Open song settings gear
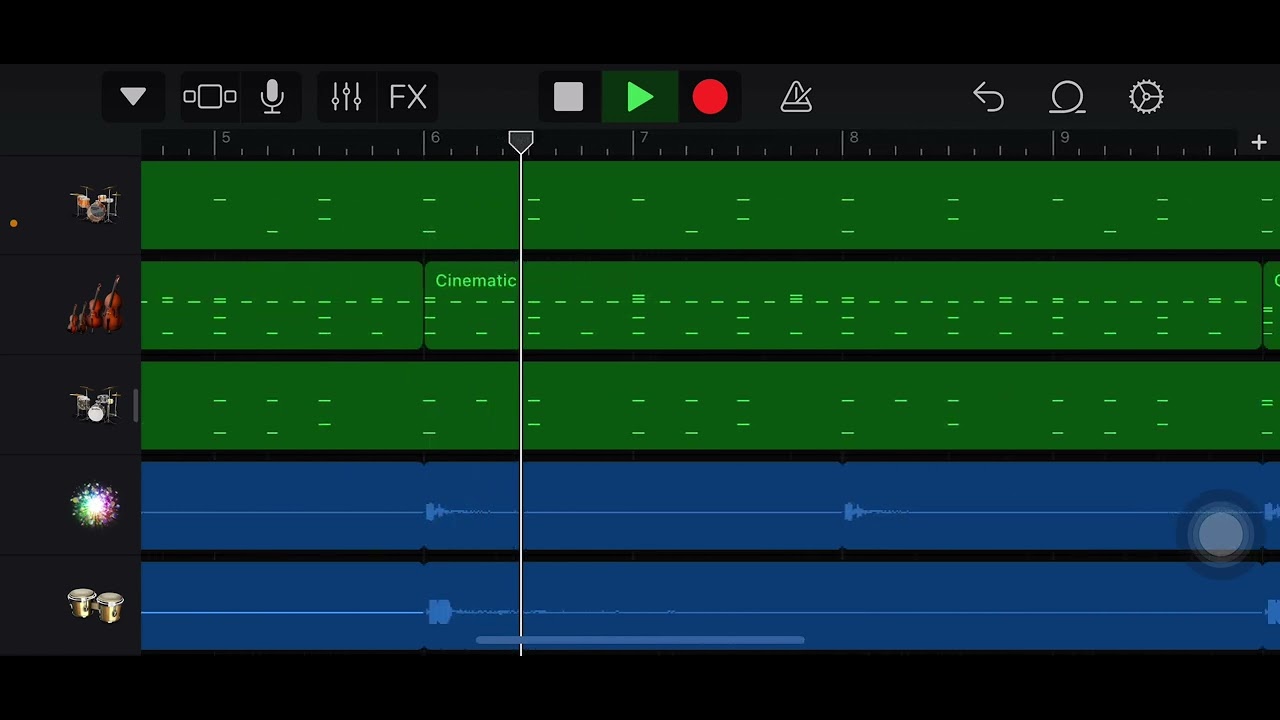This screenshot has width=1280, height=720. tap(1146, 97)
